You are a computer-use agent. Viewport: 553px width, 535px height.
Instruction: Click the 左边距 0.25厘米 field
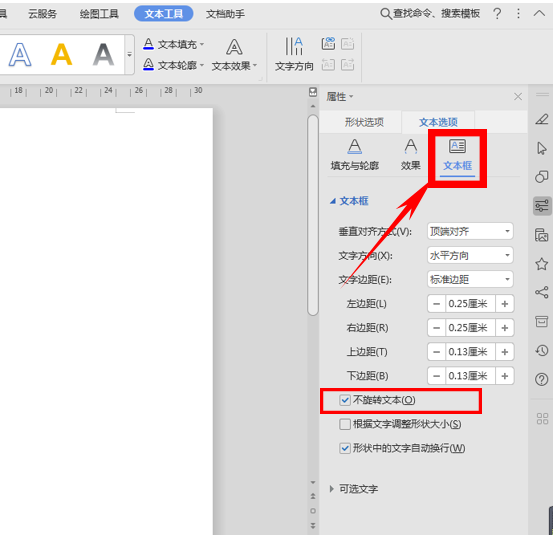coord(470,304)
